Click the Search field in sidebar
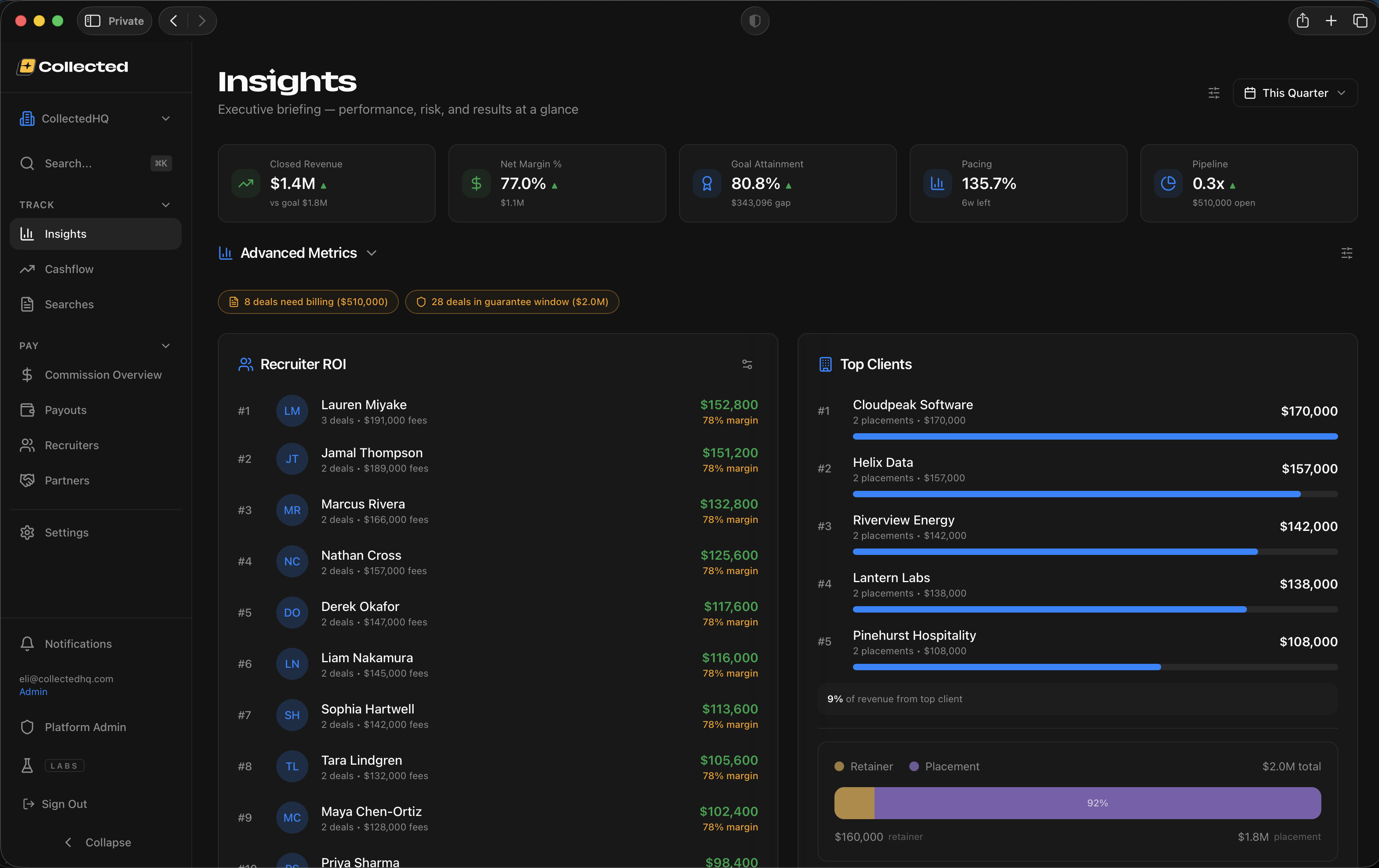This screenshot has width=1379, height=868. (86, 164)
